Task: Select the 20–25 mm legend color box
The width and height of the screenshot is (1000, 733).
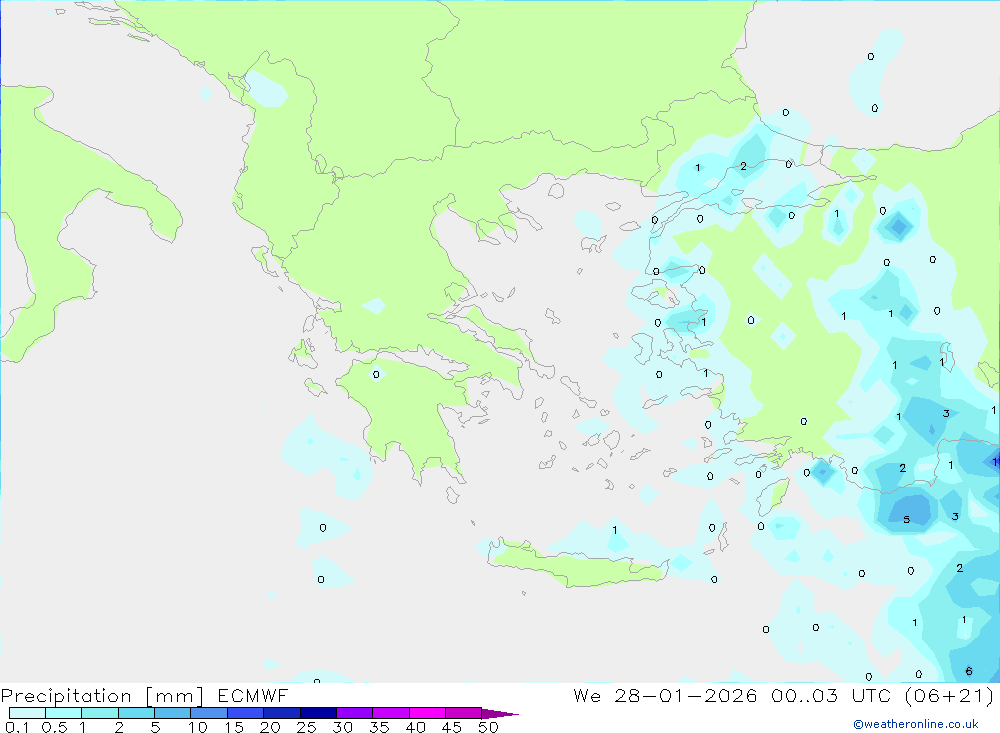Action: 282,713
